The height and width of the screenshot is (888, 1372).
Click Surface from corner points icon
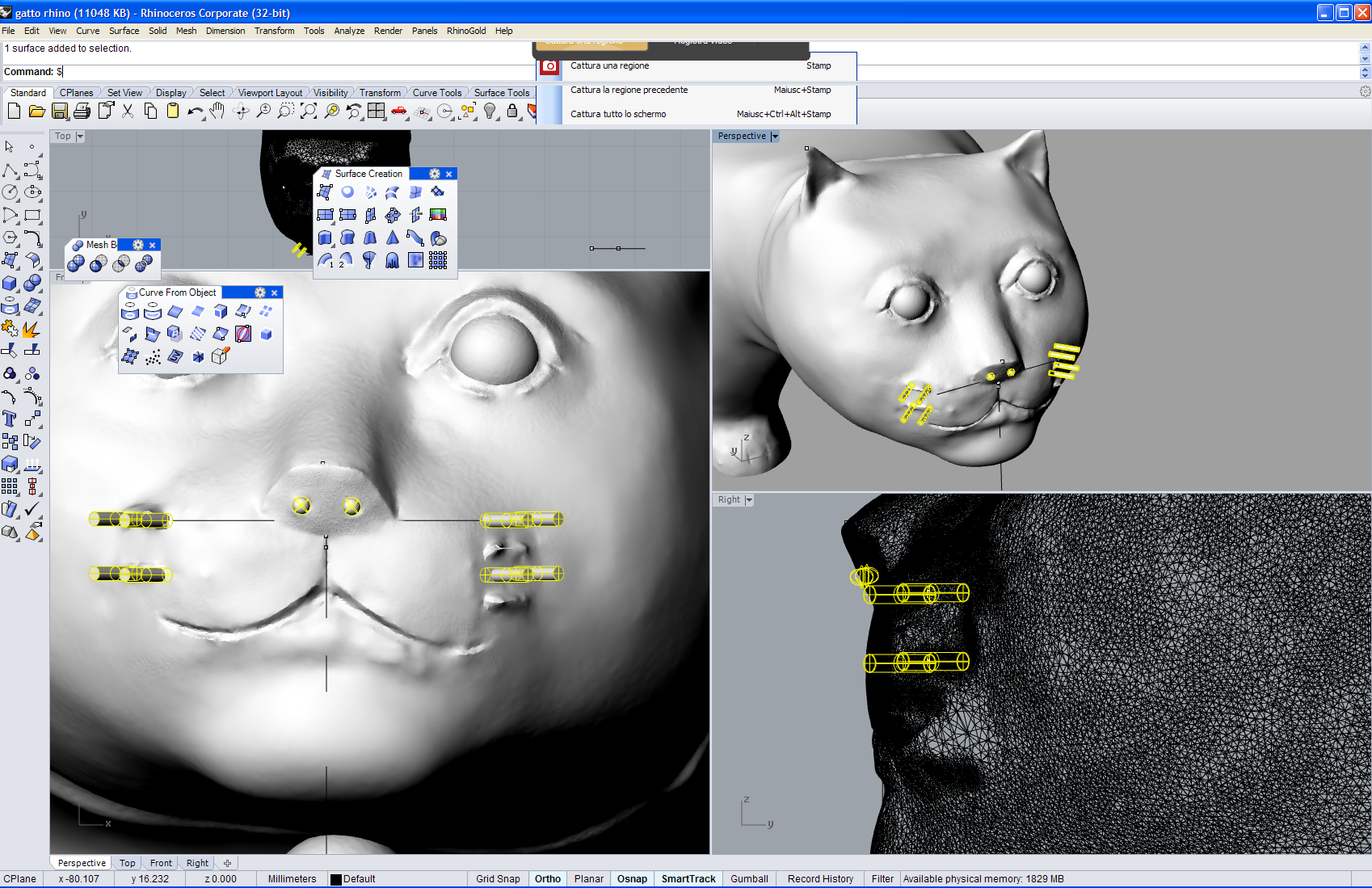pos(325,192)
